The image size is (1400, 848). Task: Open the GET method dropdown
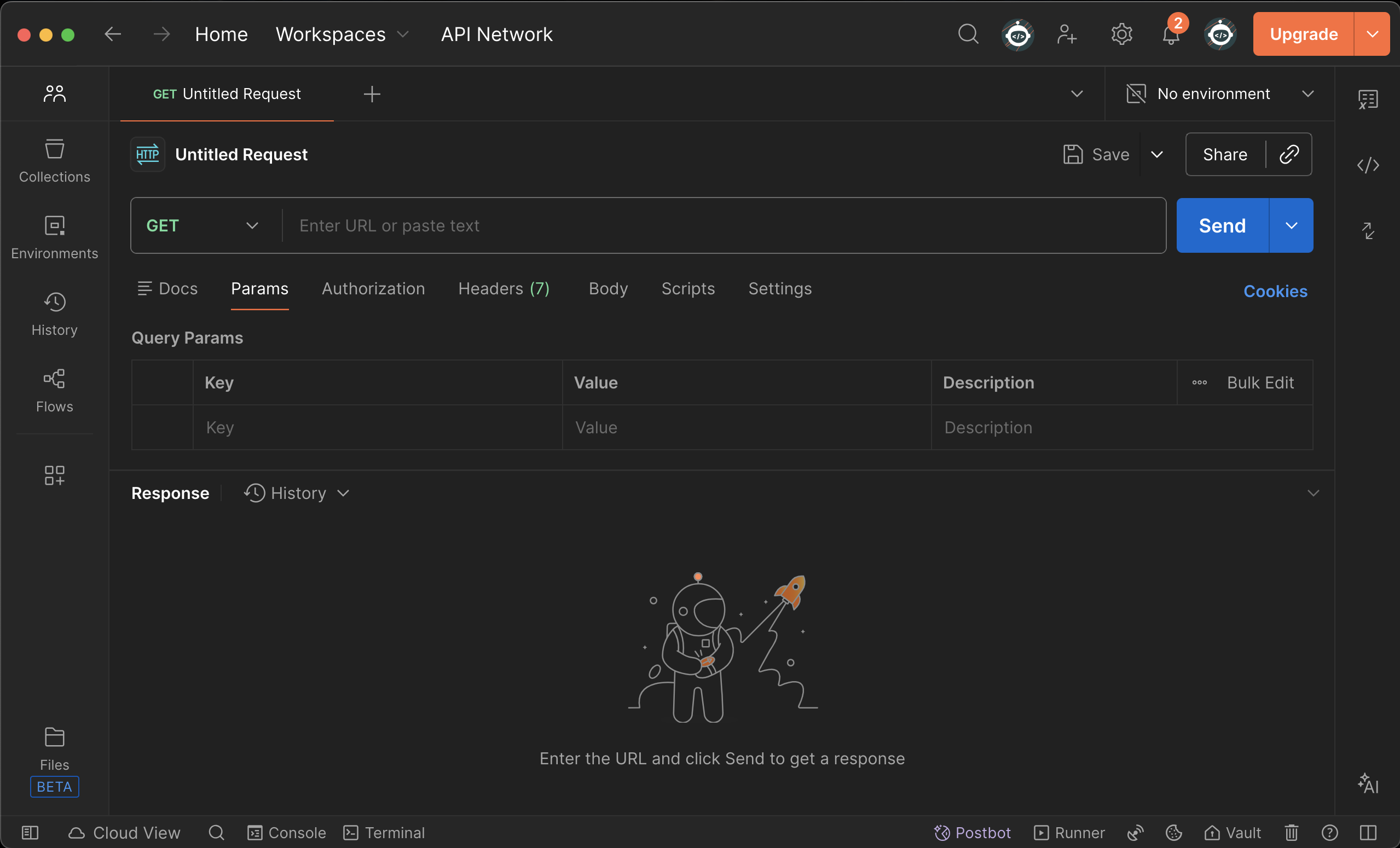coord(203,225)
